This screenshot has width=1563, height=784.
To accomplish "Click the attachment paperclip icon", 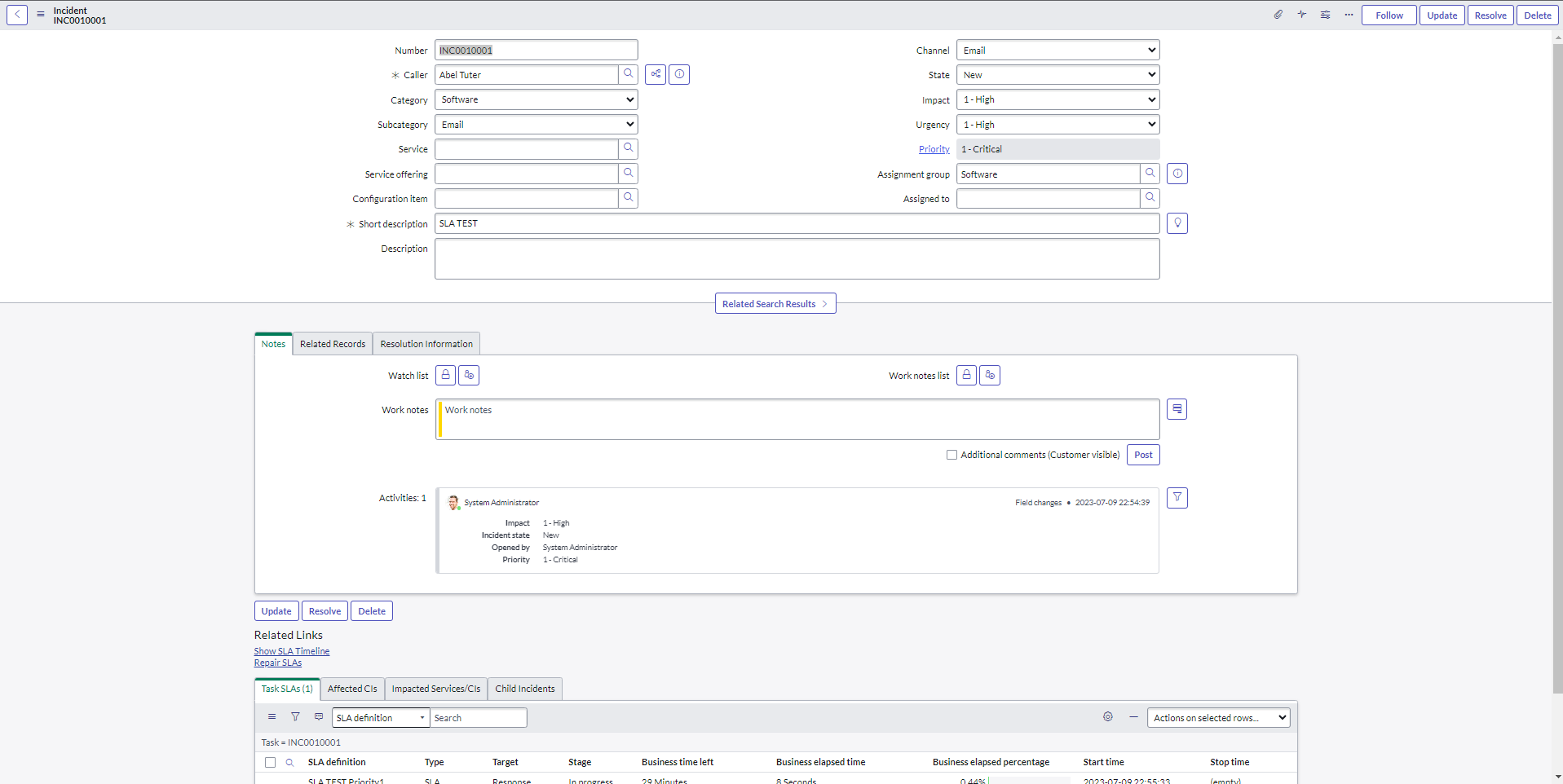I will click(x=1278, y=15).
